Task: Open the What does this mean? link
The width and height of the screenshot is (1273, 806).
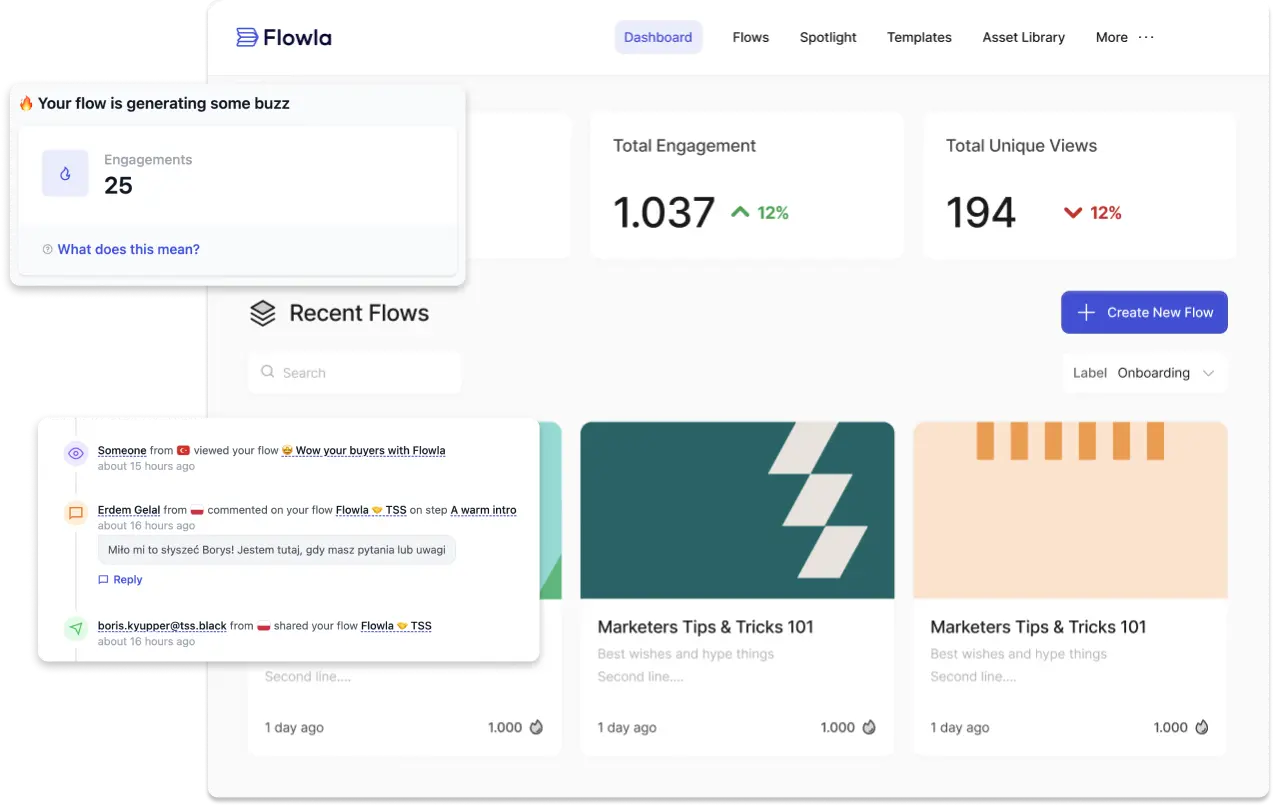Action: tap(128, 249)
